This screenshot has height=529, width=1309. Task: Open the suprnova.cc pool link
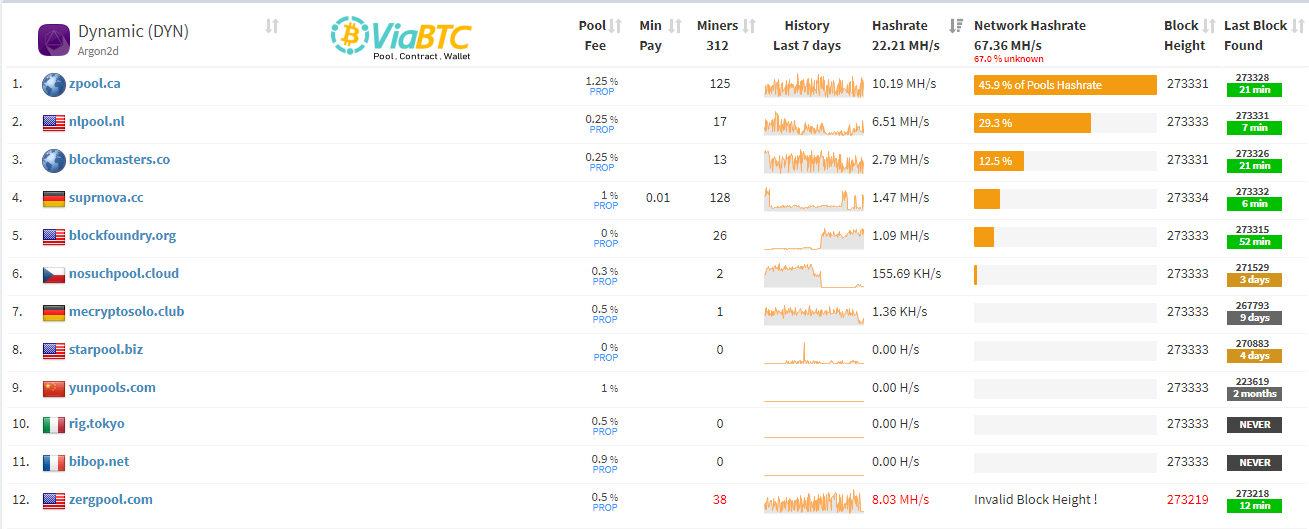click(x=106, y=198)
